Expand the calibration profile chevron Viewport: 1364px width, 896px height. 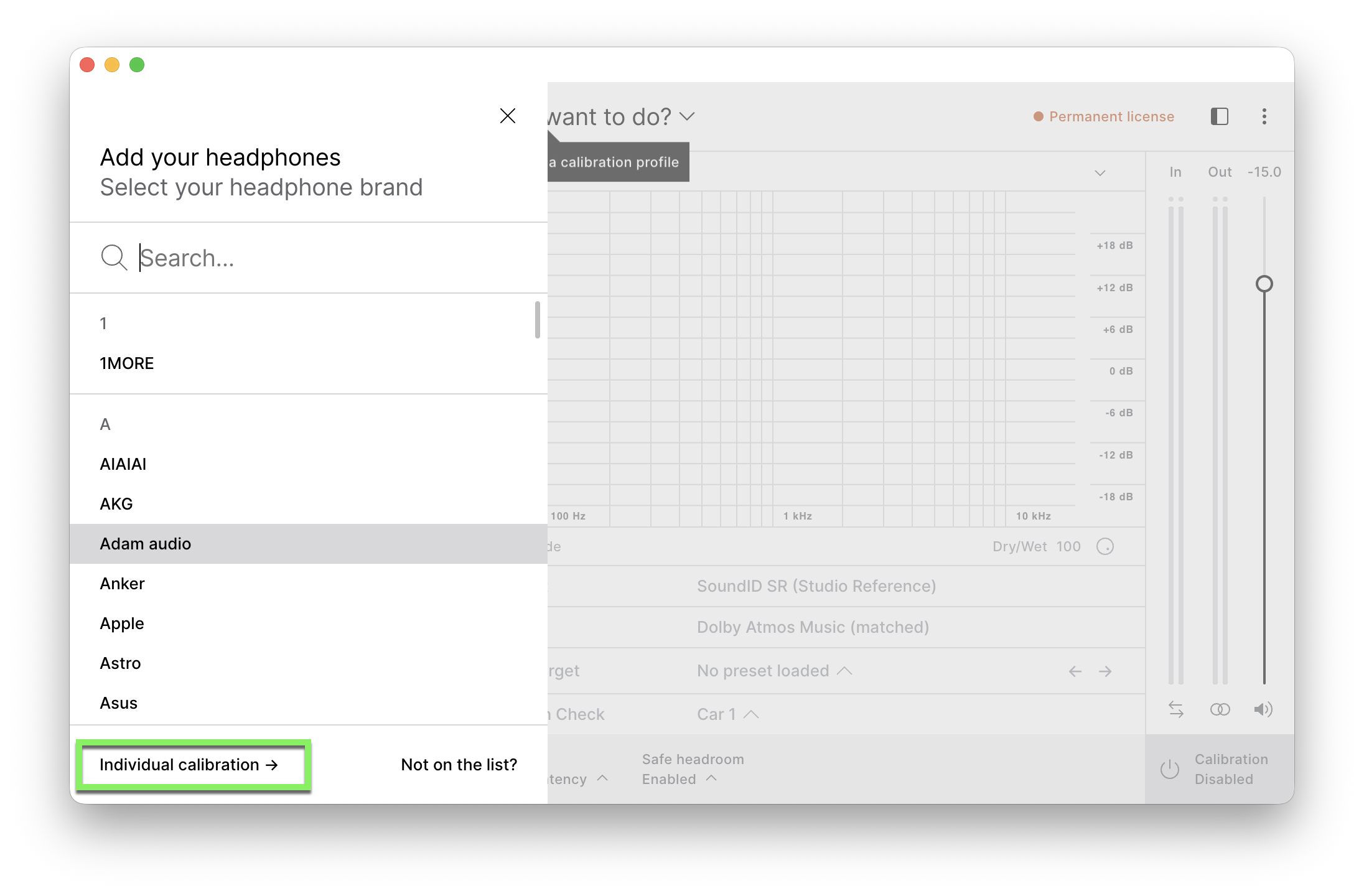point(1100,173)
